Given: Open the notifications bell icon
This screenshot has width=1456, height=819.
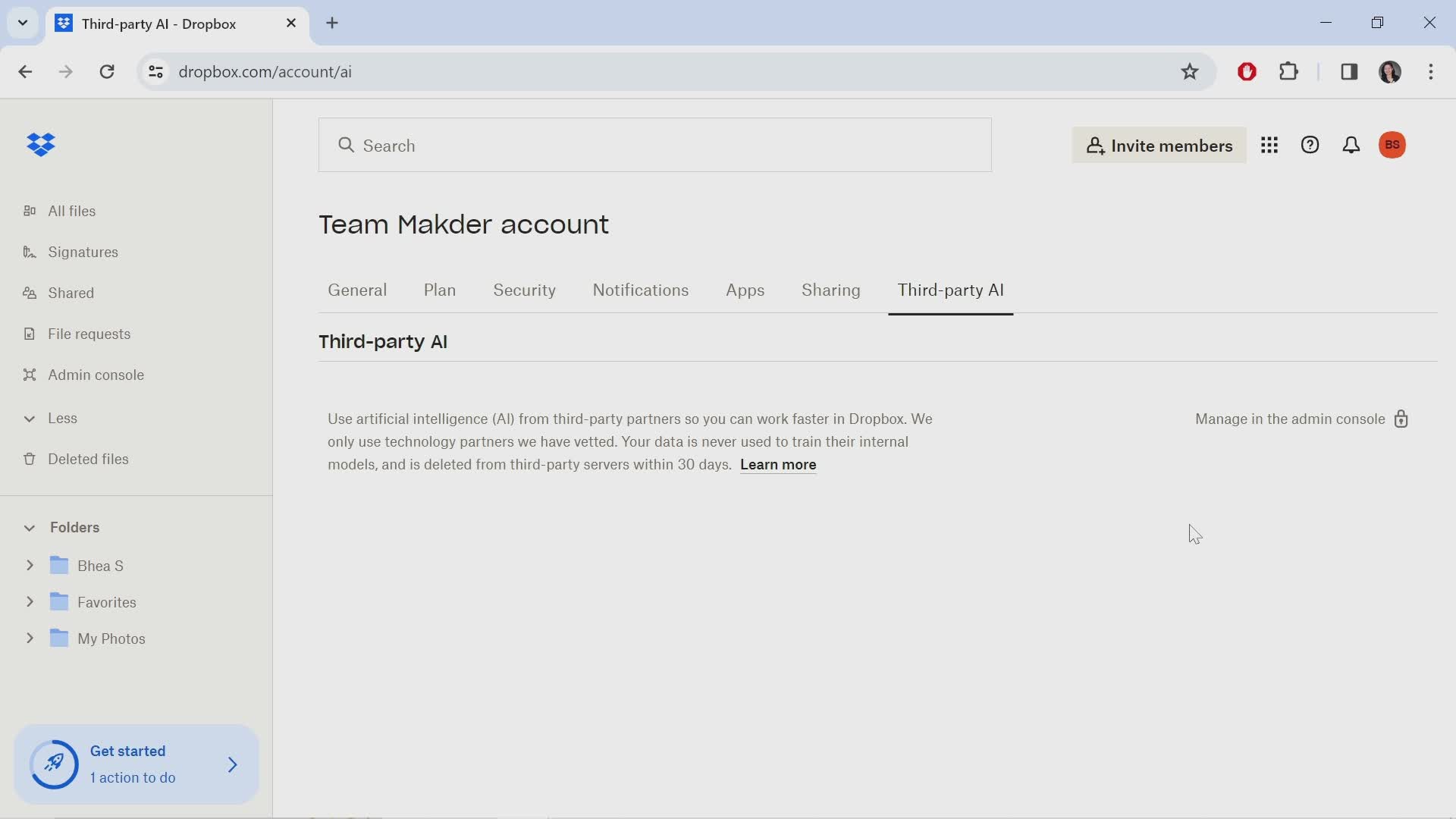Looking at the screenshot, I should (1350, 145).
